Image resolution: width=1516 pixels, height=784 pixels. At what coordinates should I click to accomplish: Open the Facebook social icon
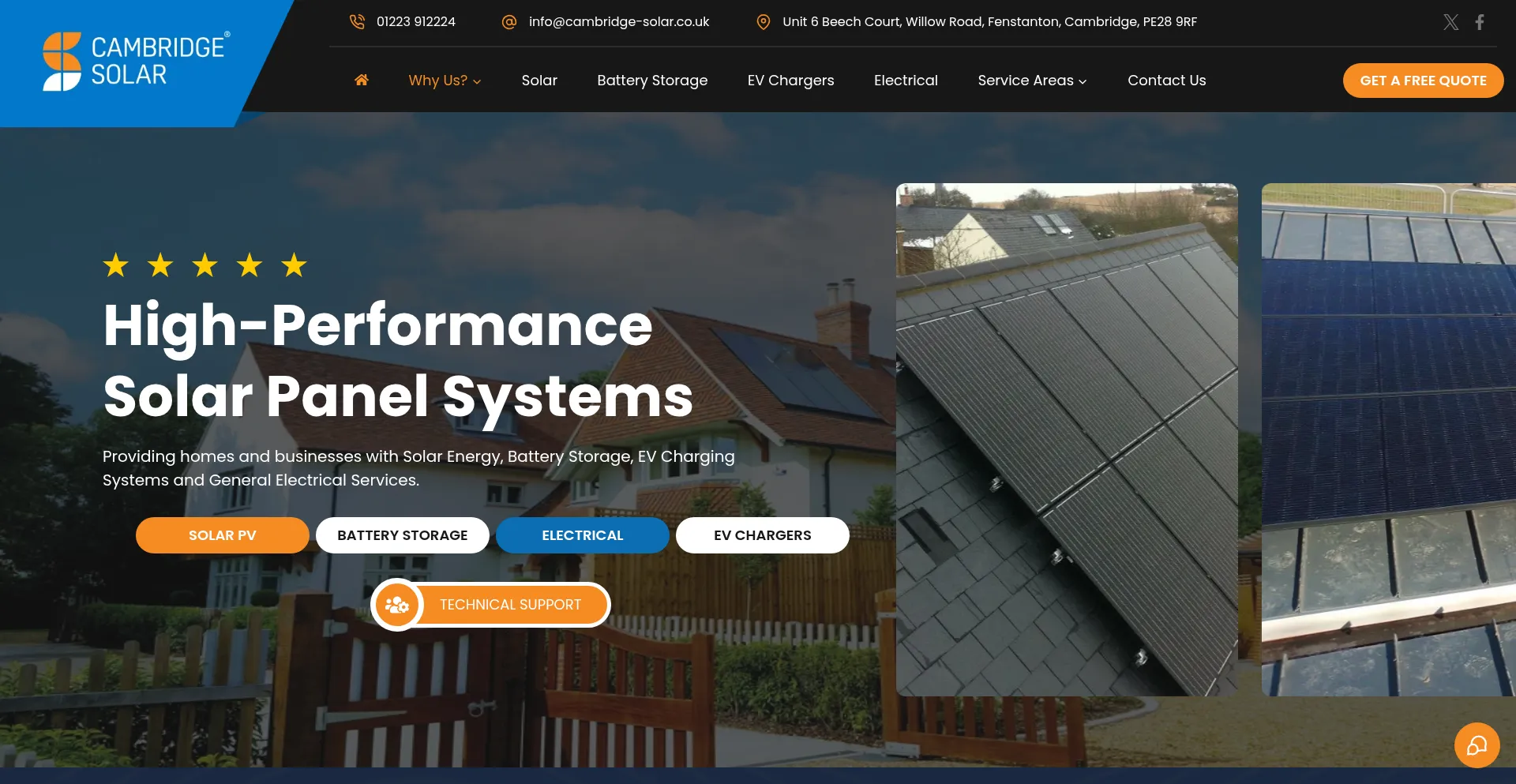tap(1480, 22)
